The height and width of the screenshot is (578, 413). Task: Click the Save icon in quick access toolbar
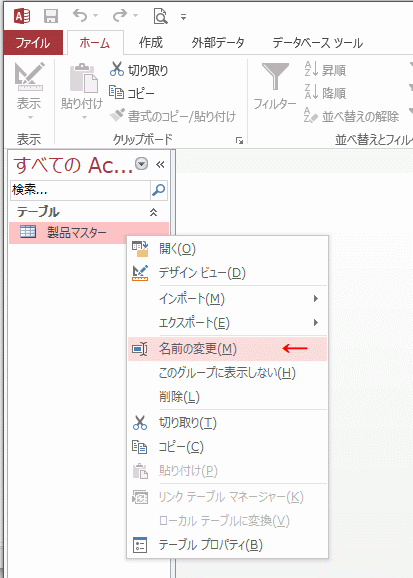click(x=51, y=16)
